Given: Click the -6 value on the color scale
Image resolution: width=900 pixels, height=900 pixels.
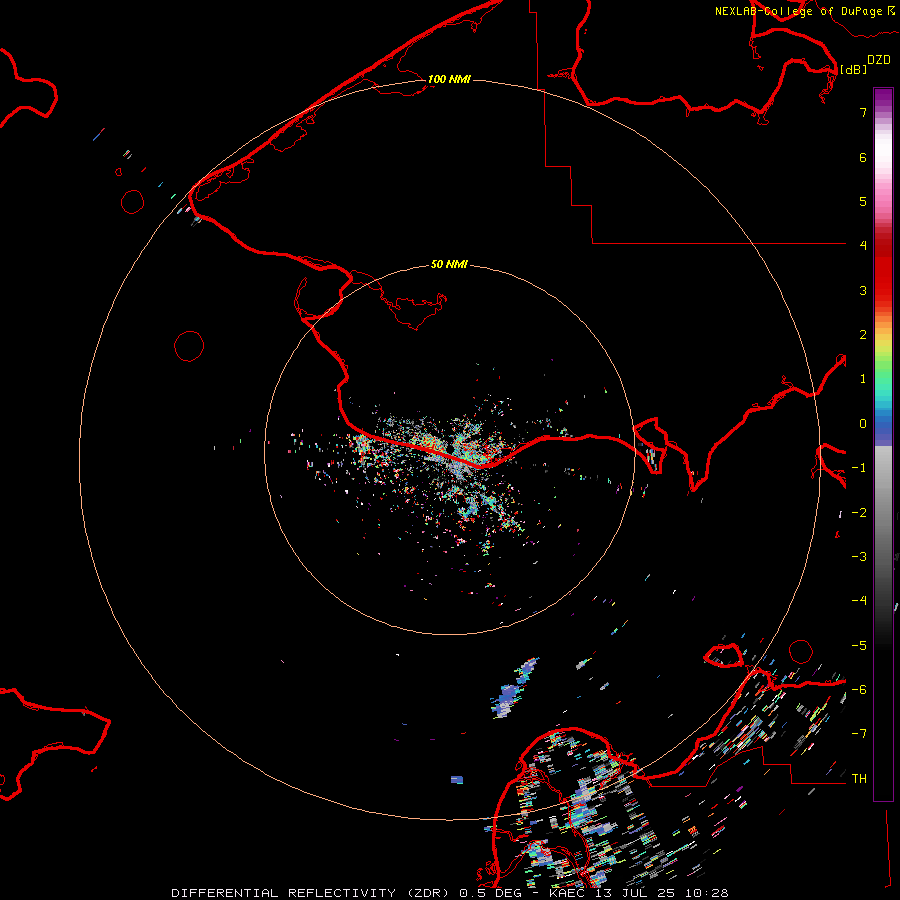Looking at the screenshot, I should click(x=859, y=690).
